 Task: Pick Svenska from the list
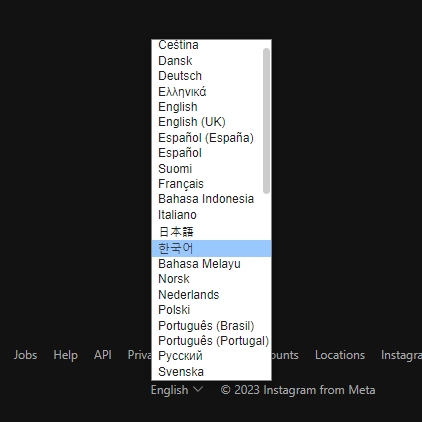tap(211, 372)
